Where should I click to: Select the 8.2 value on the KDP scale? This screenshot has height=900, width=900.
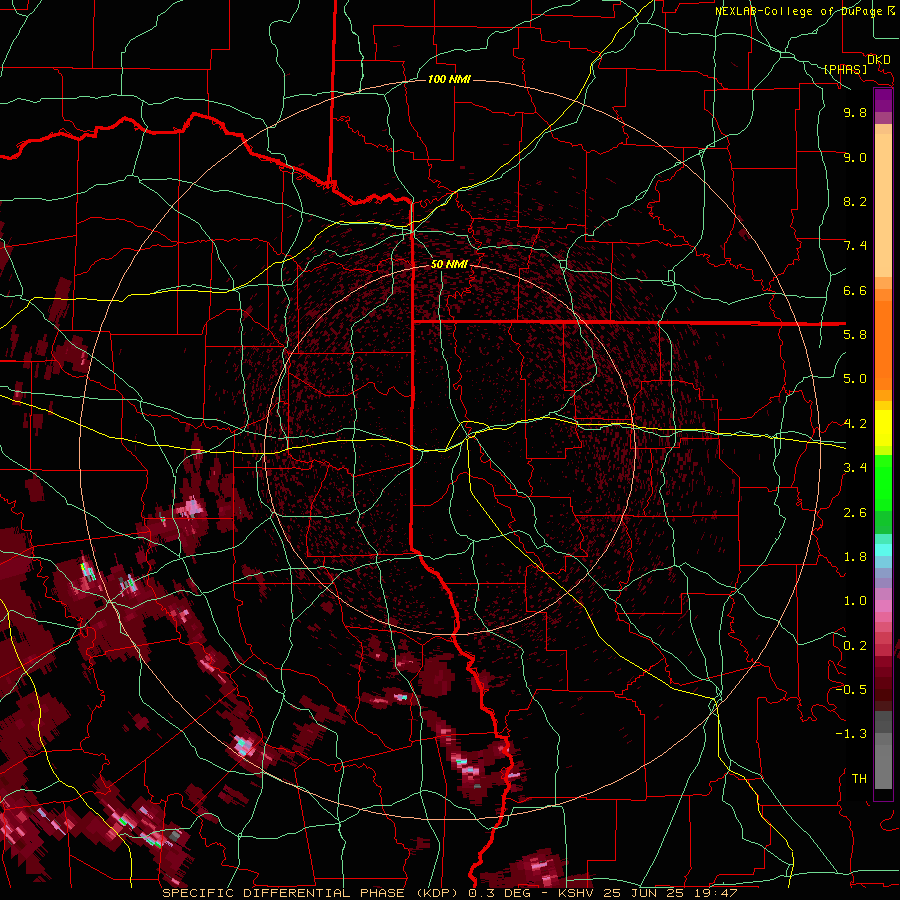[x=855, y=201]
